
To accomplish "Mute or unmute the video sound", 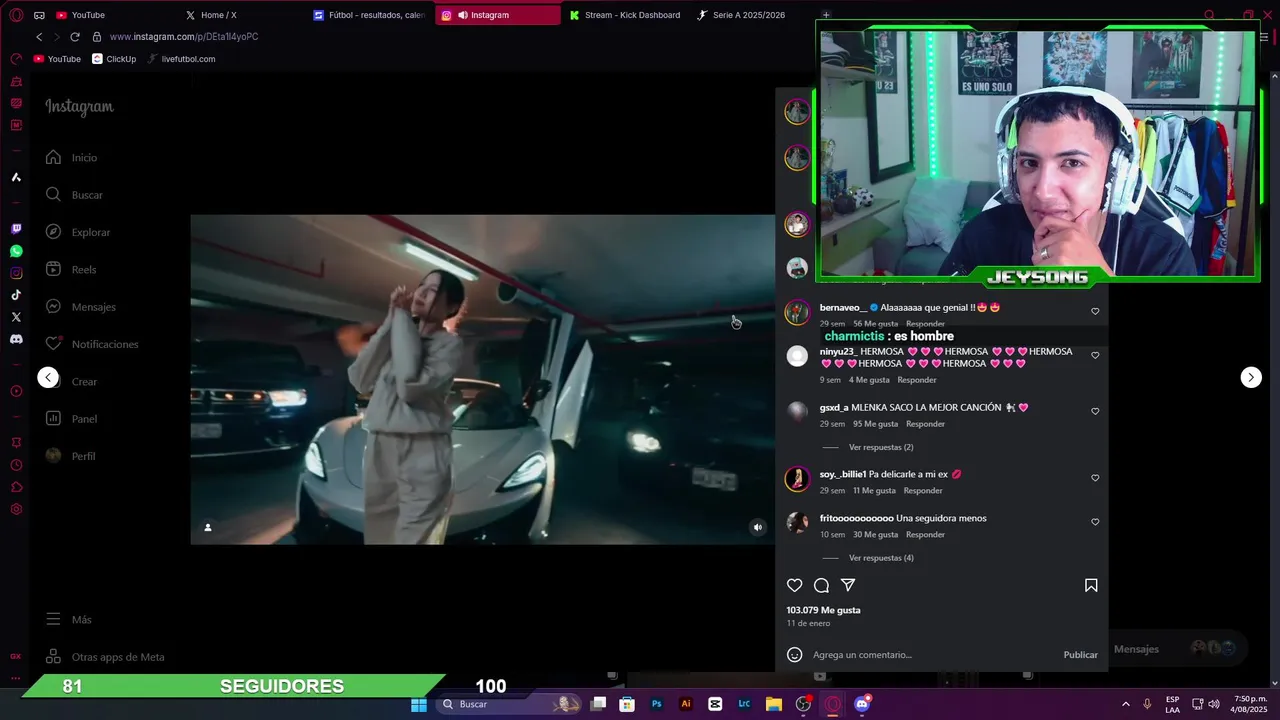I will [x=757, y=527].
